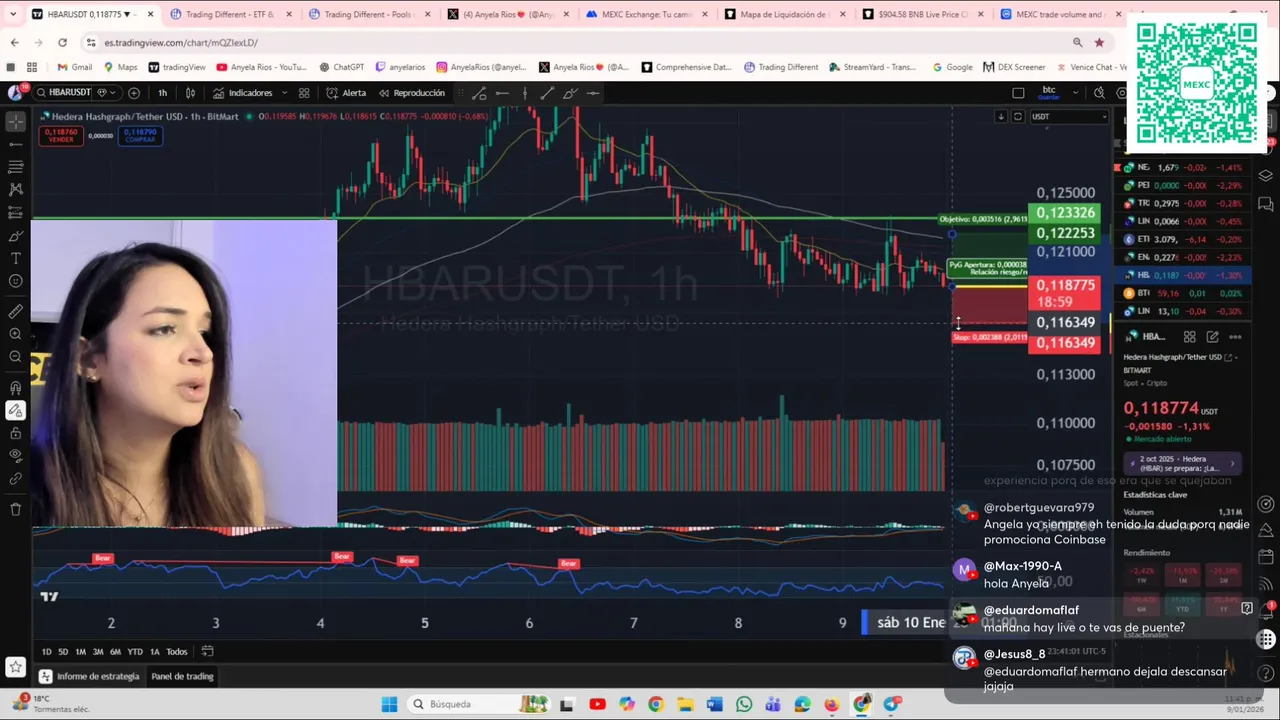
Task: Select the ETH row in the watchlist
Action: (x=1183, y=239)
